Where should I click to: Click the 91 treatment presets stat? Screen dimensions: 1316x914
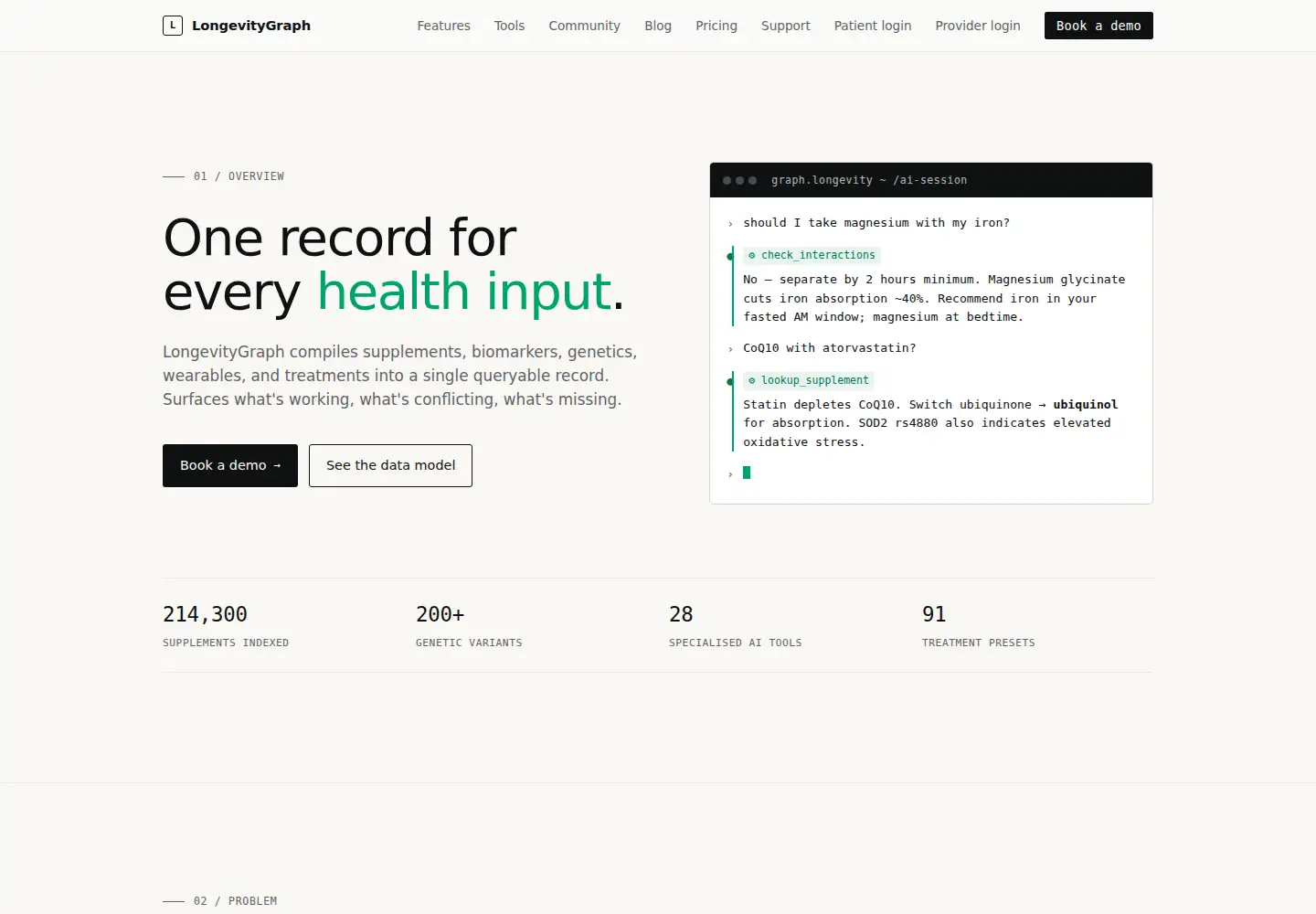pyautogui.click(x=978, y=625)
